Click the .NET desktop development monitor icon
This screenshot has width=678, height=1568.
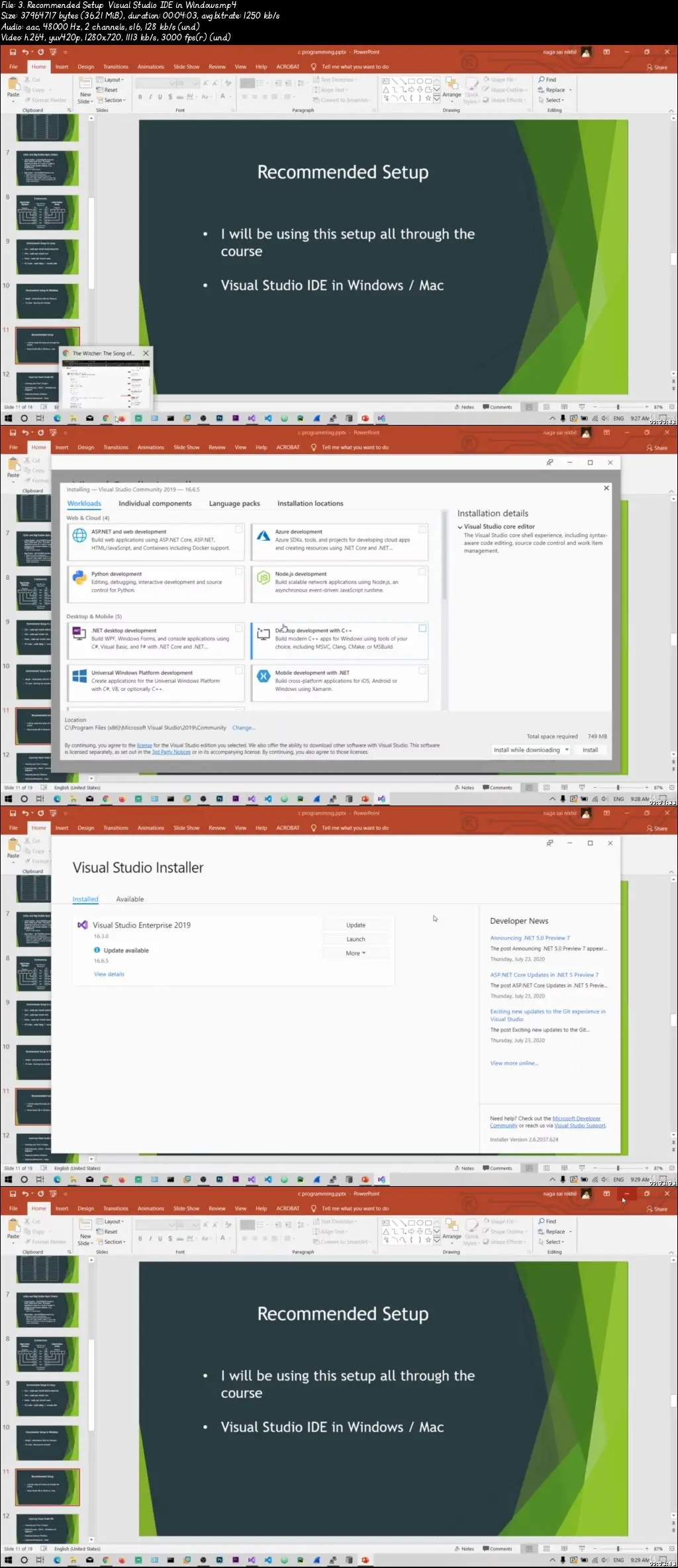79,634
